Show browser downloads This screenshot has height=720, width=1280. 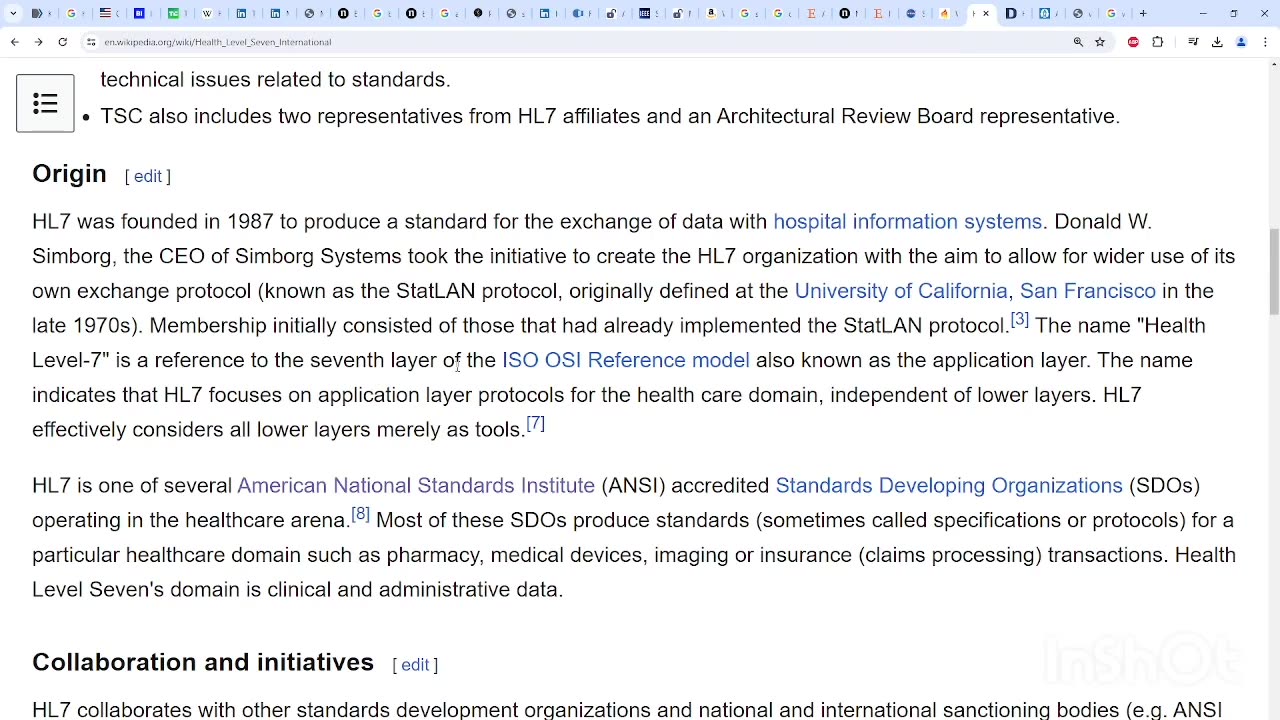[1217, 42]
